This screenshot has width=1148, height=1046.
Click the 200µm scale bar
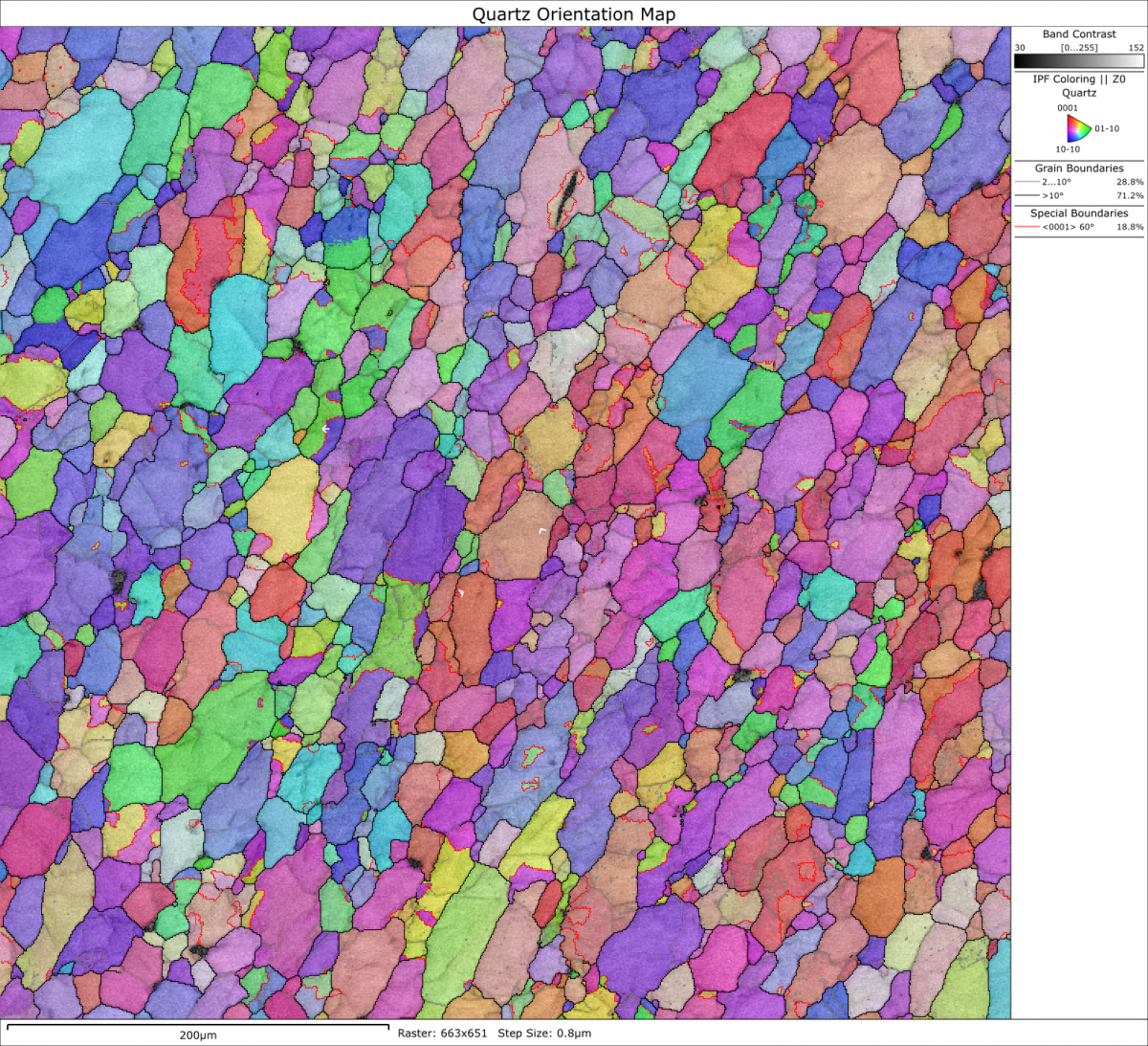198,1026
